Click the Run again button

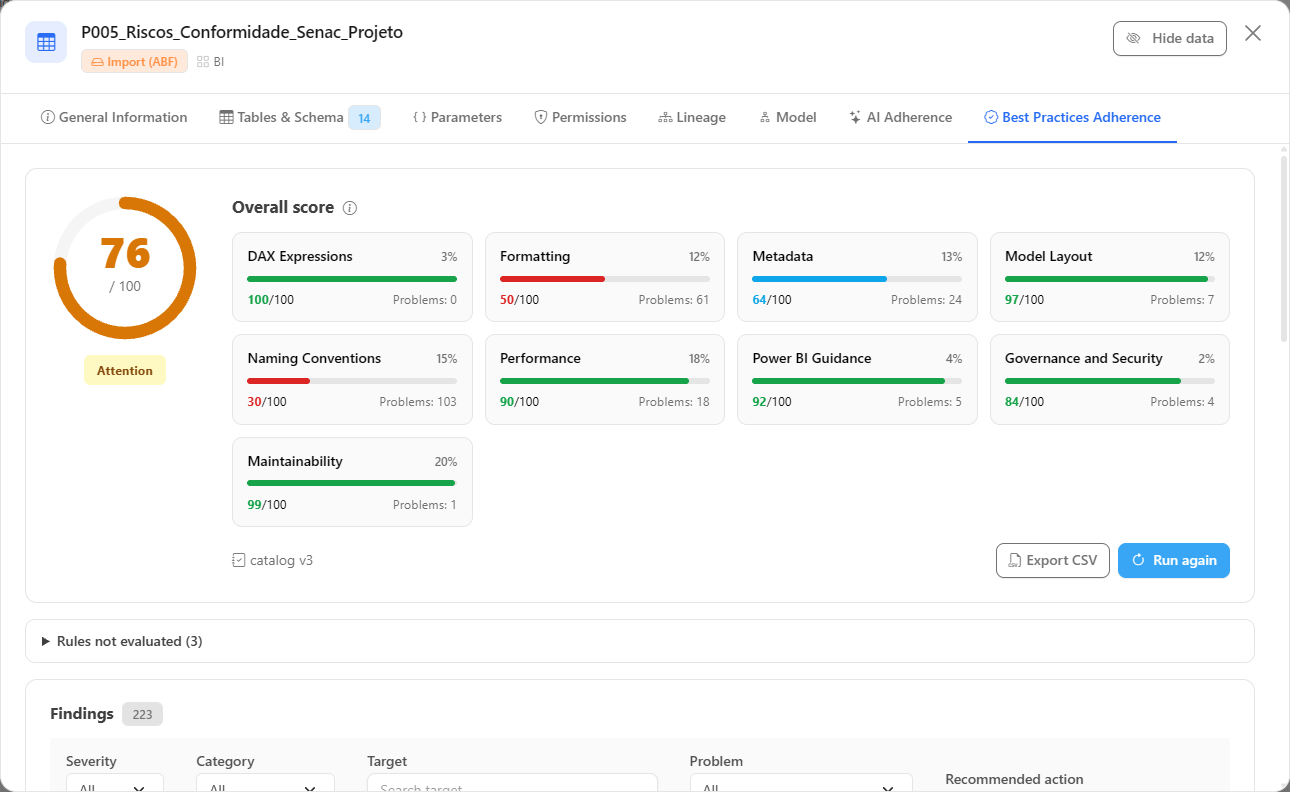point(1174,561)
